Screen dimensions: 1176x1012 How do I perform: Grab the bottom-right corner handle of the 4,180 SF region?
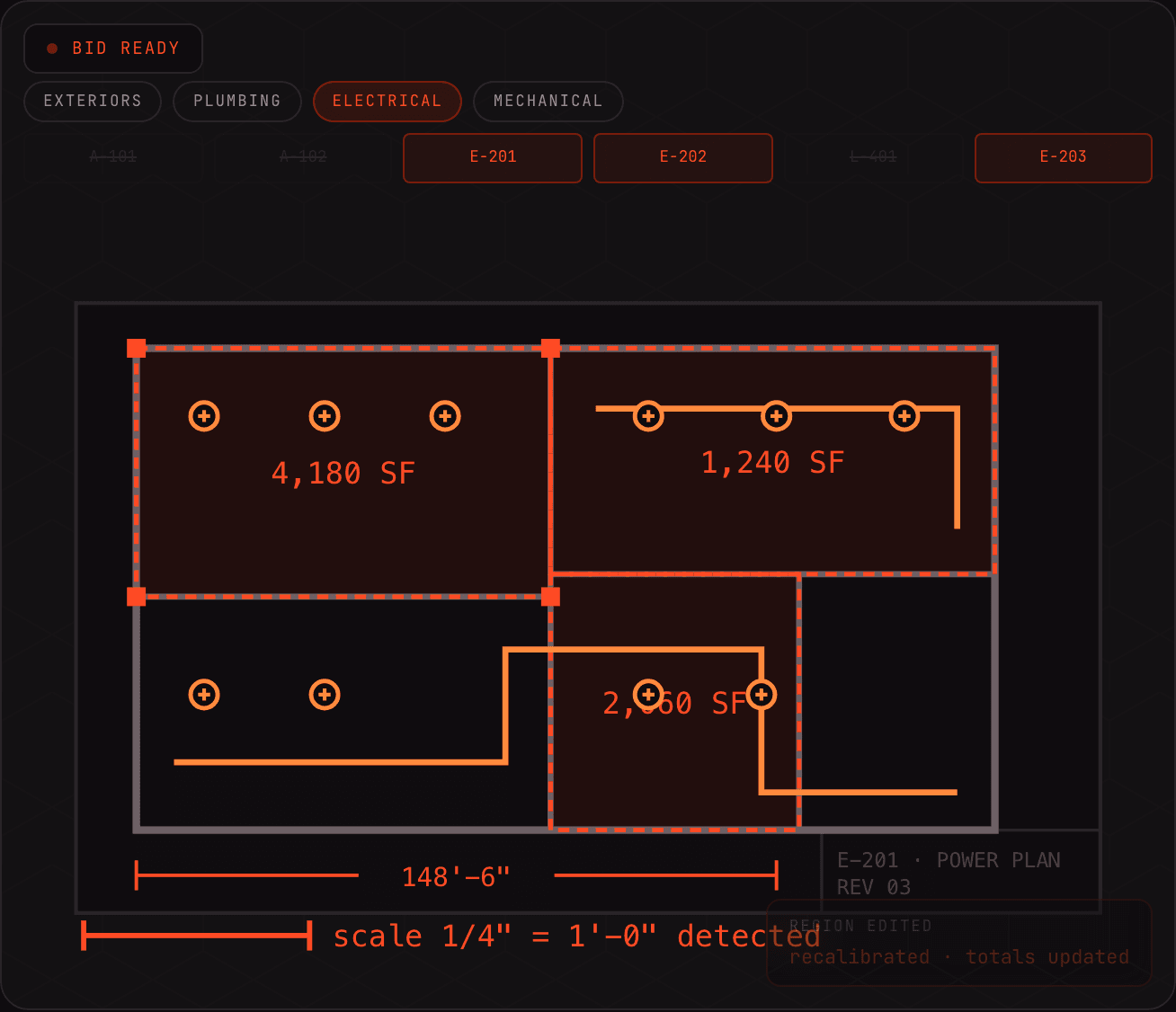point(551,597)
